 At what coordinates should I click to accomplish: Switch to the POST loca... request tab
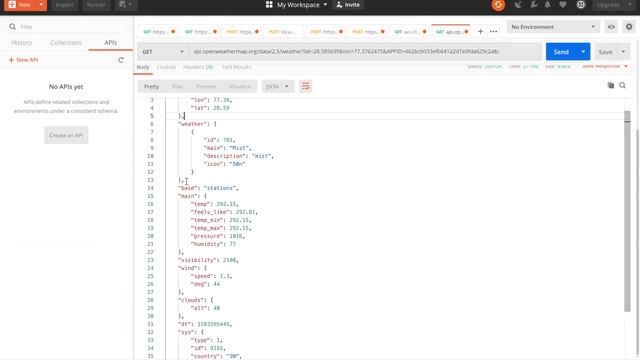[282, 31]
